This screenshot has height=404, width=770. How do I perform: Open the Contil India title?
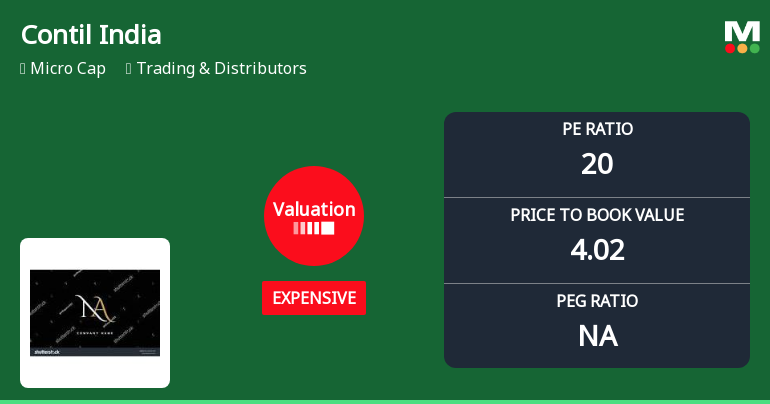click(91, 35)
